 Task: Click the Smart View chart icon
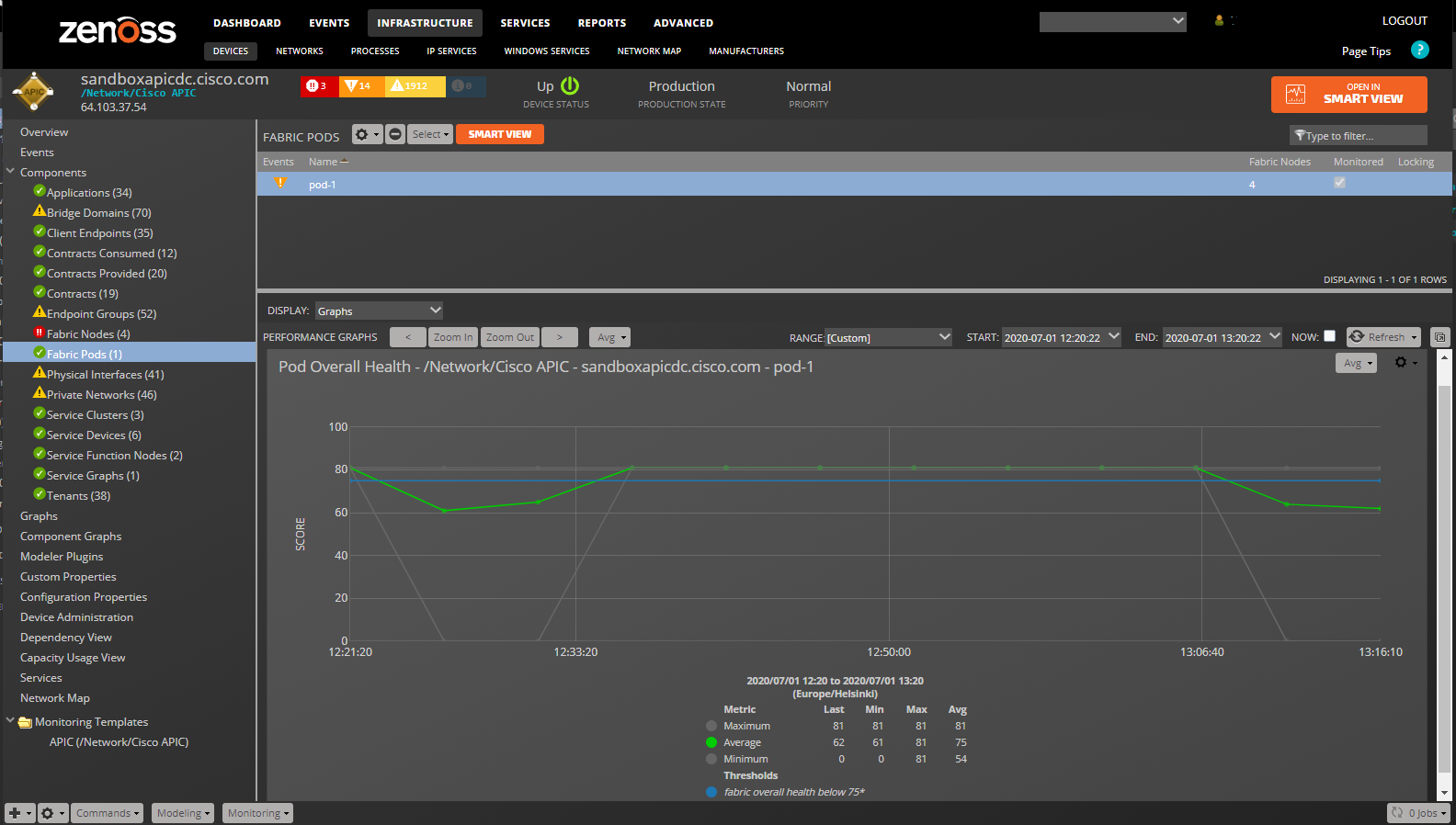pos(1295,94)
